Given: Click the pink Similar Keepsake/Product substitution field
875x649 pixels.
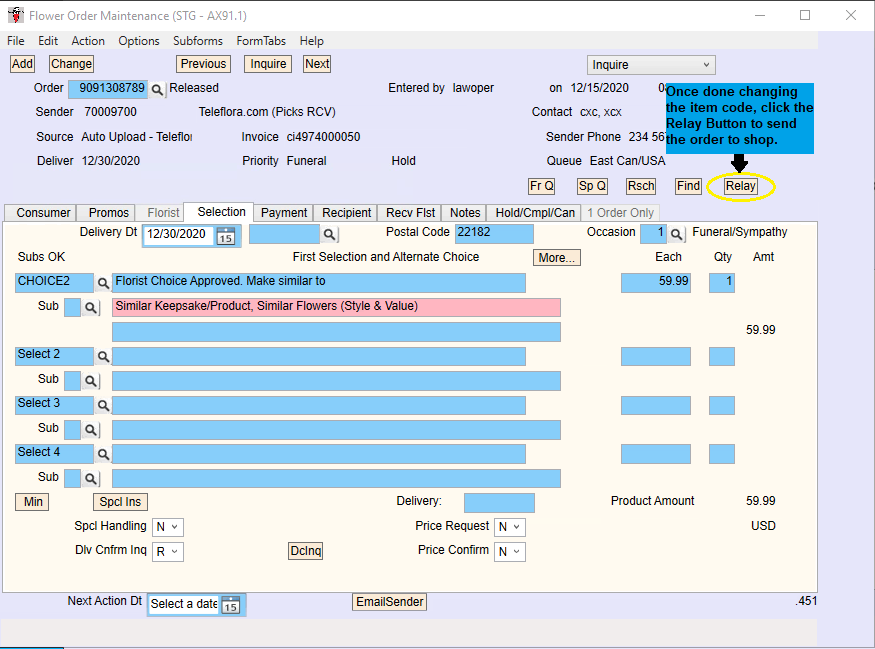Looking at the screenshot, I should (336, 307).
